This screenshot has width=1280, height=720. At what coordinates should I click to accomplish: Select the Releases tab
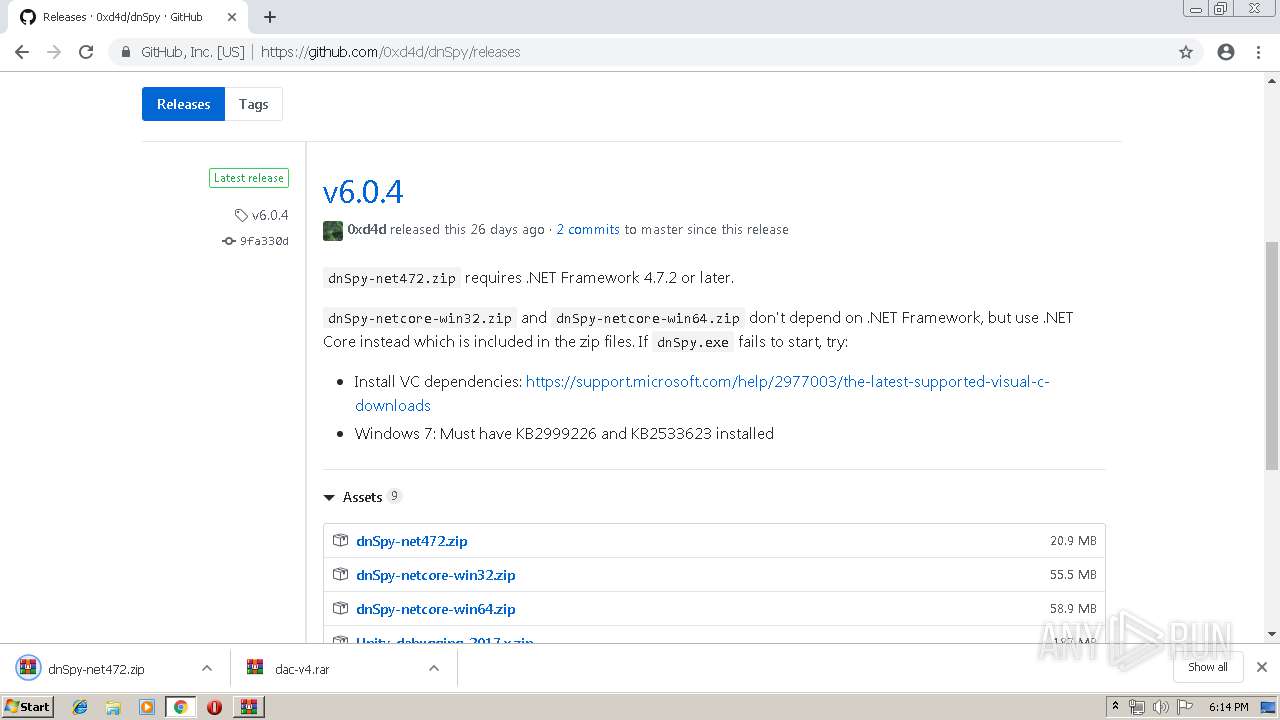pos(183,104)
